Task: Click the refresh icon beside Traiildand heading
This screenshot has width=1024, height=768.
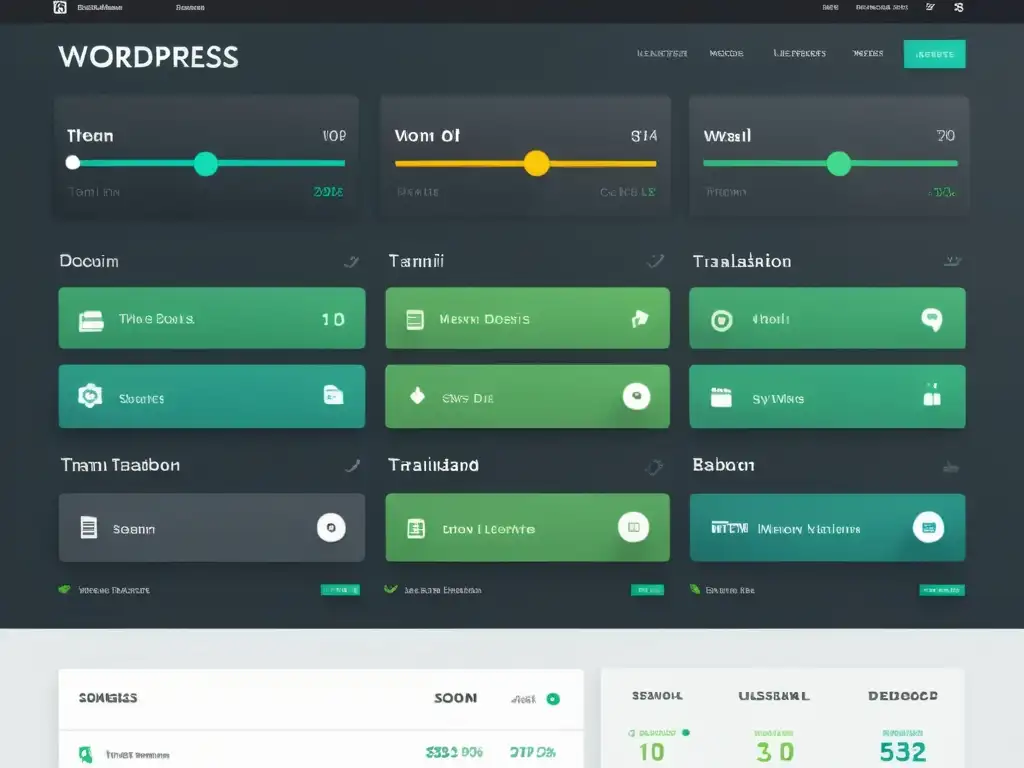Action: (654, 466)
